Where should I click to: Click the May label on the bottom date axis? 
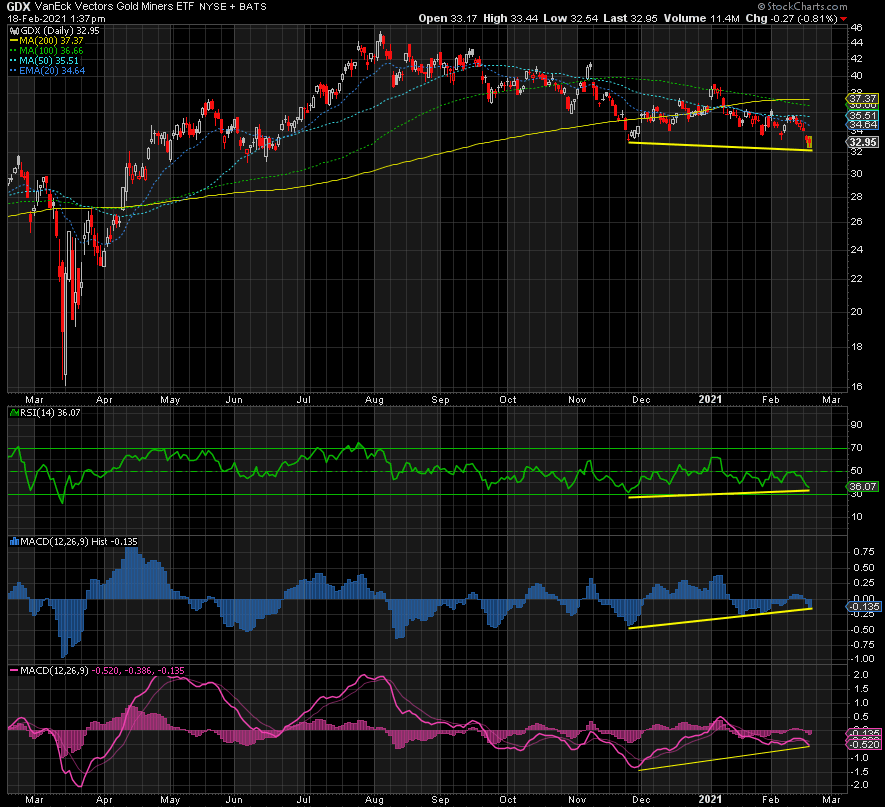coord(170,800)
